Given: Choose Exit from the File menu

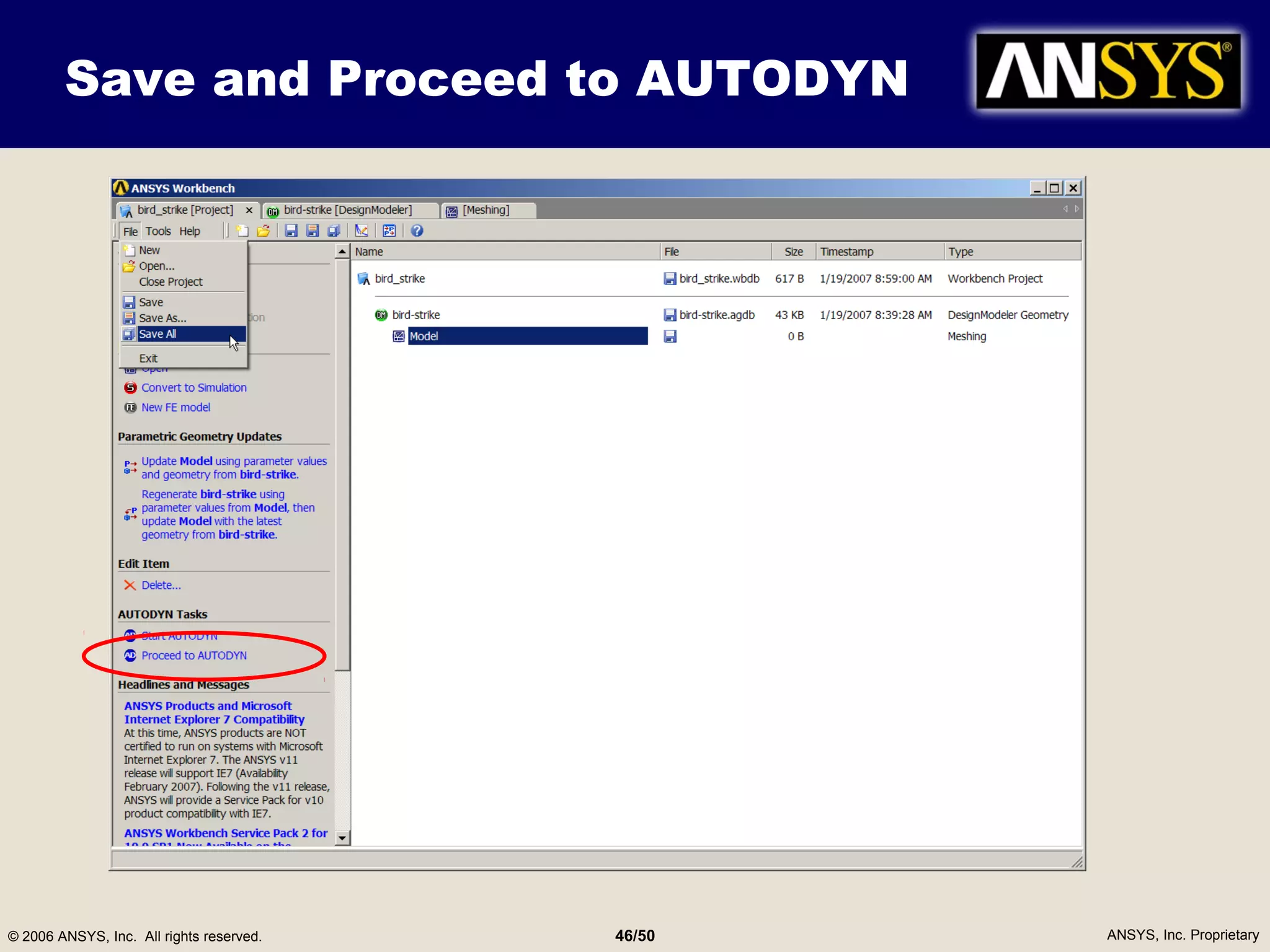Looking at the screenshot, I should (184, 358).
